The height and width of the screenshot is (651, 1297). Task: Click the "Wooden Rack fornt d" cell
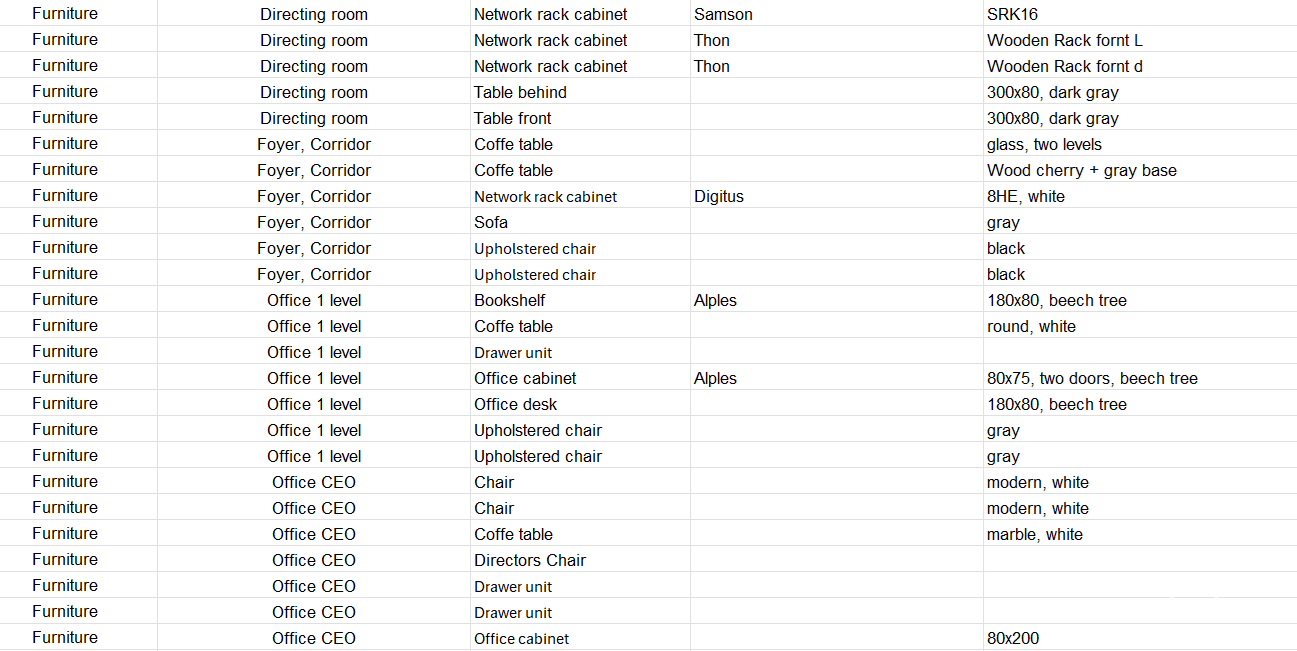(x=1064, y=66)
